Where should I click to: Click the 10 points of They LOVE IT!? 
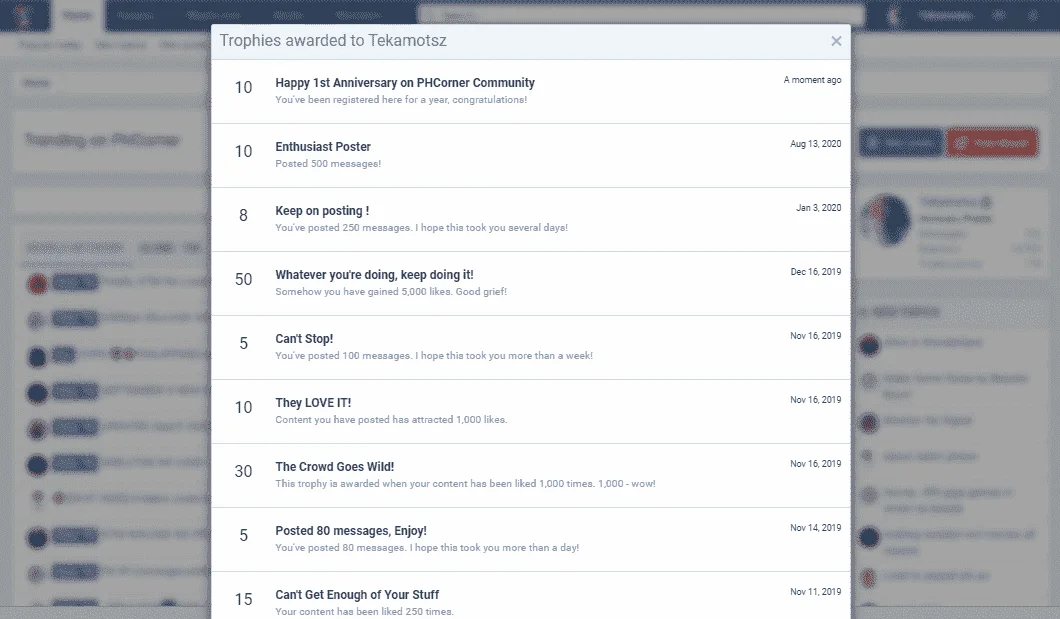(243, 407)
